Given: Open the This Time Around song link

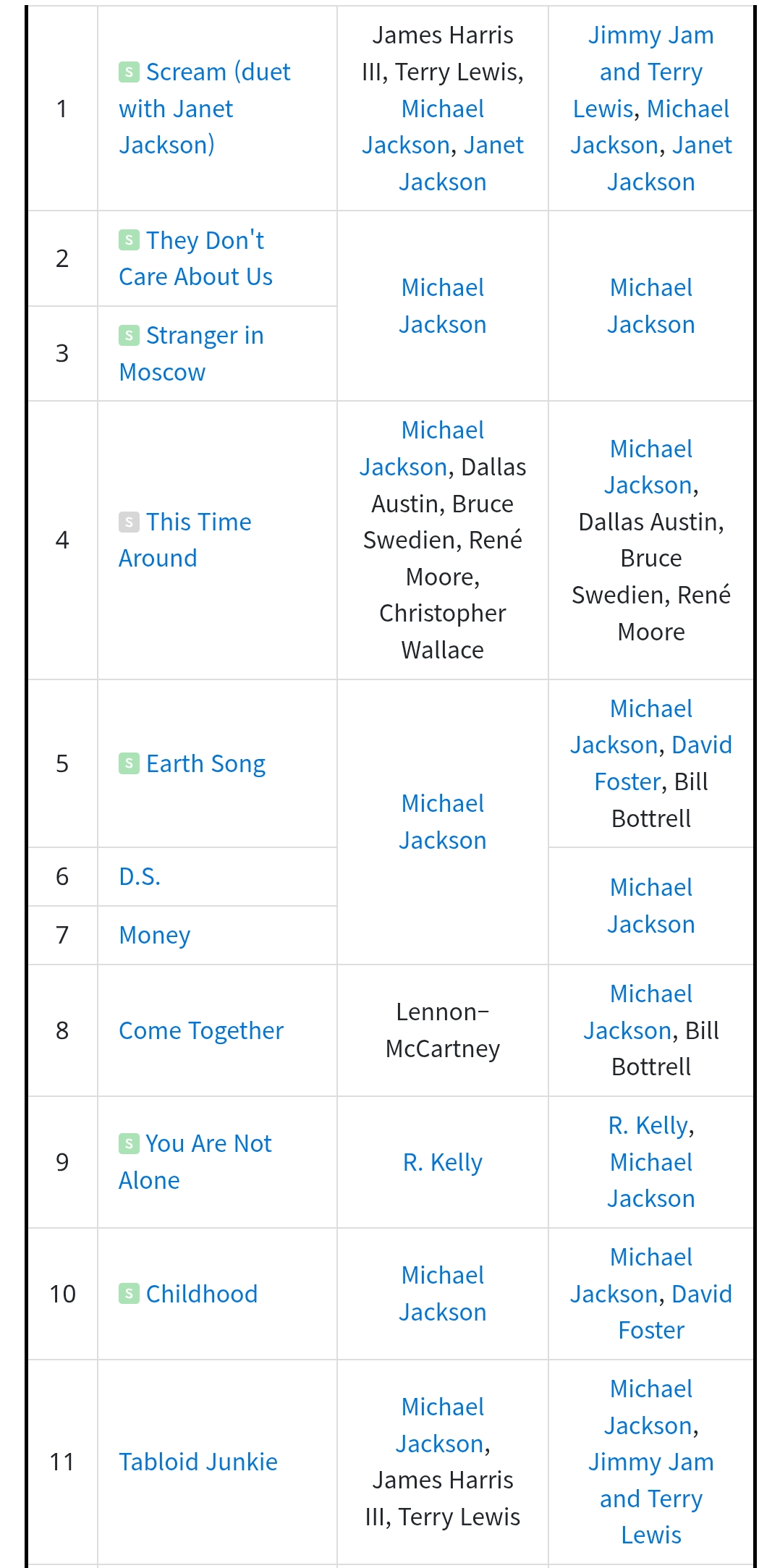Looking at the screenshot, I should point(185,540).
